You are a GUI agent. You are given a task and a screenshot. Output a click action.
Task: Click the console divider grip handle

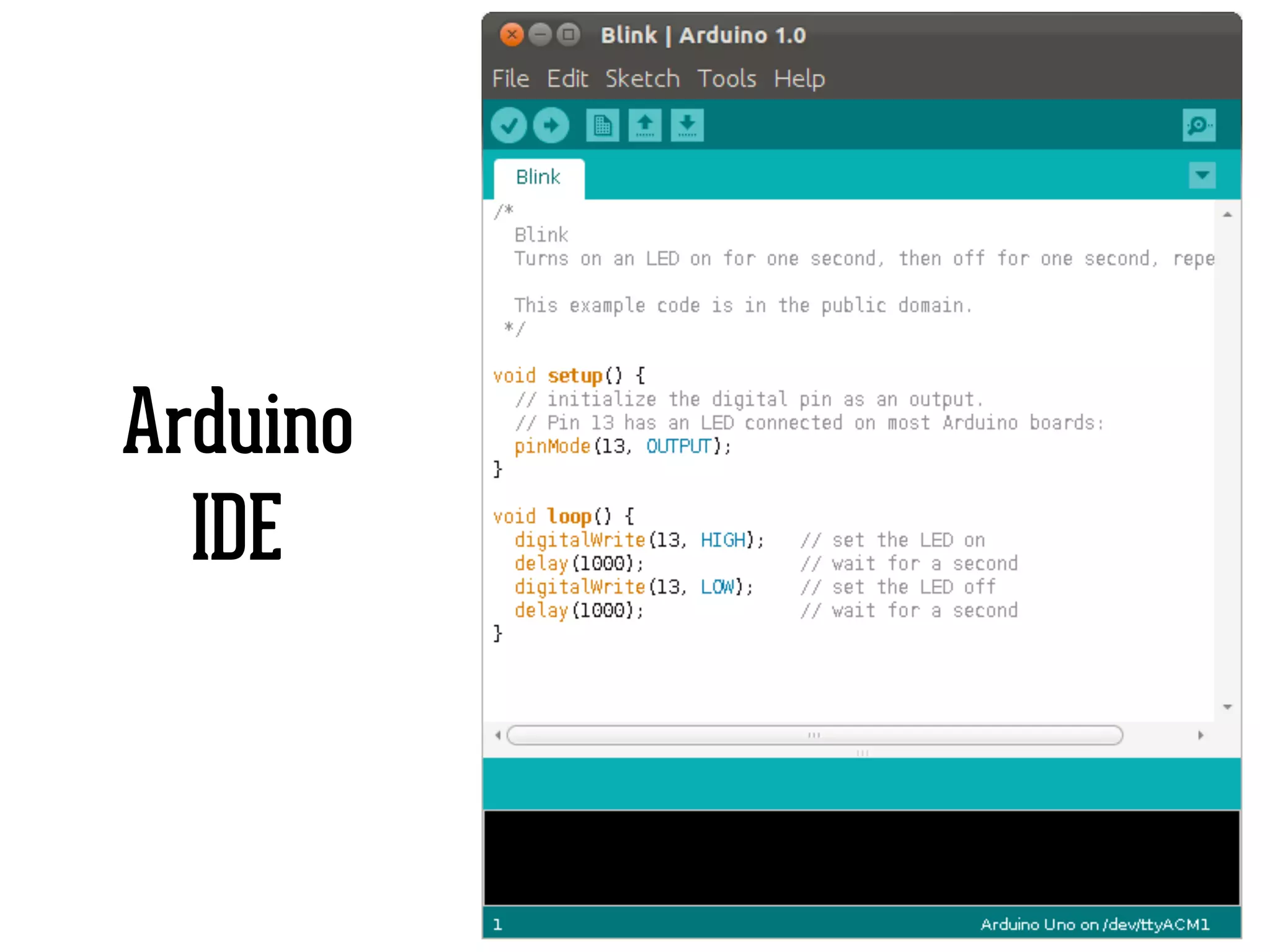pyautogui.click(x=863, y=753)
